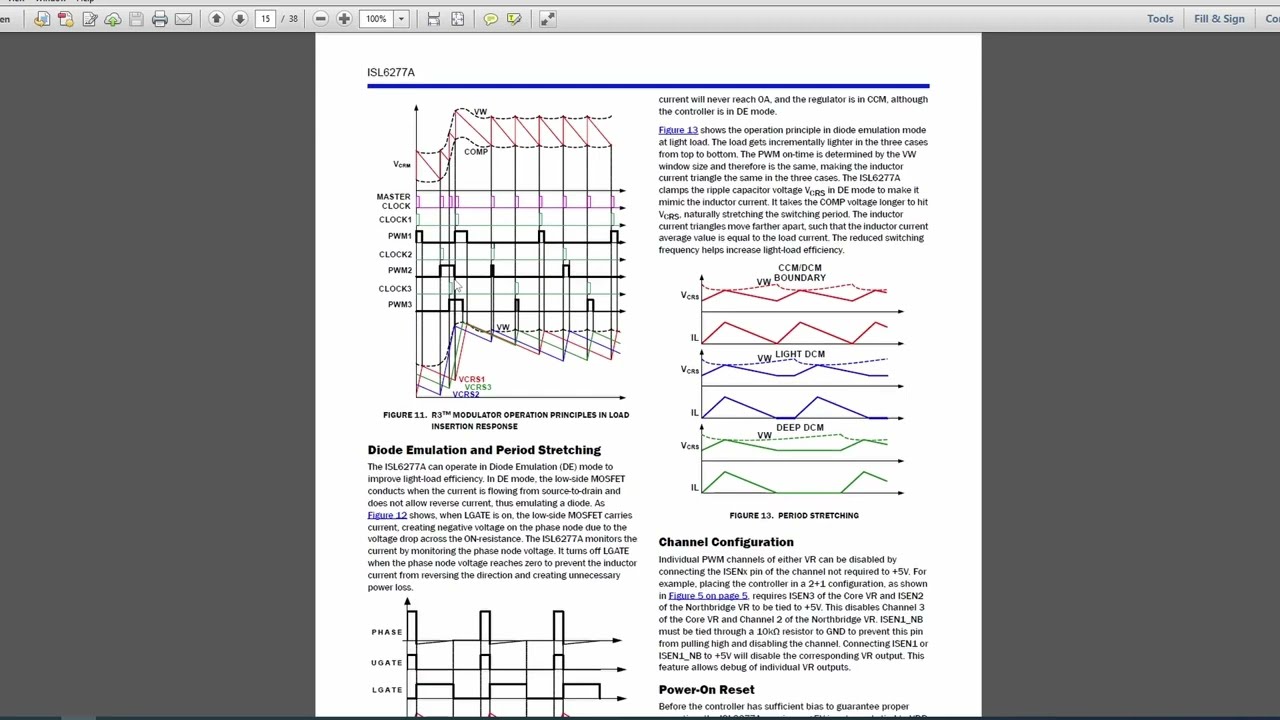Image resolution: width=1280 pixels, height=720 pixels.
Task: Open the Figure 13 hyperlink
Action: pos(678,130)
